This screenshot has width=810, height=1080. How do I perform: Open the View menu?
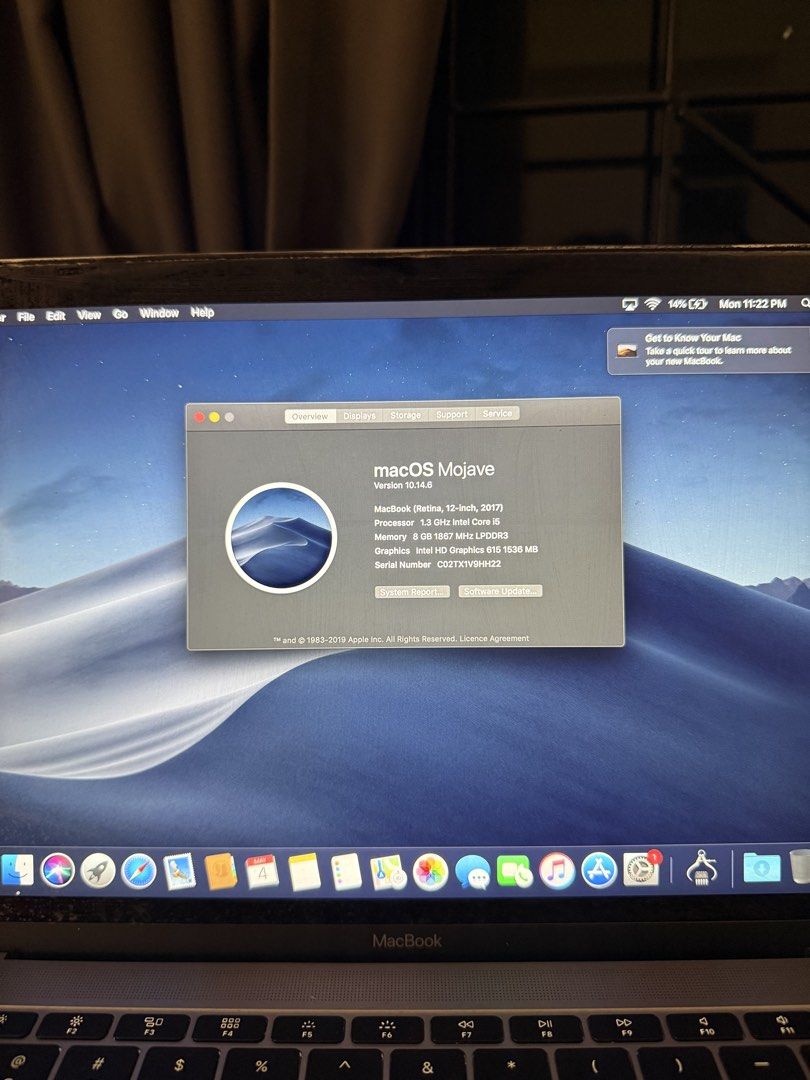89,315
